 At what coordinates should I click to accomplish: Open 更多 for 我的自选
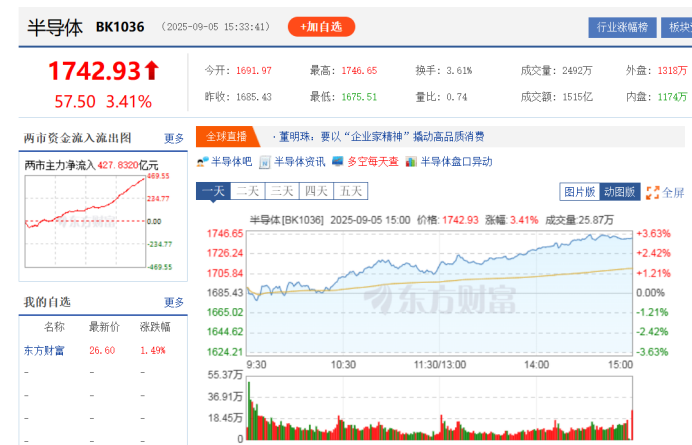point(174,302)
